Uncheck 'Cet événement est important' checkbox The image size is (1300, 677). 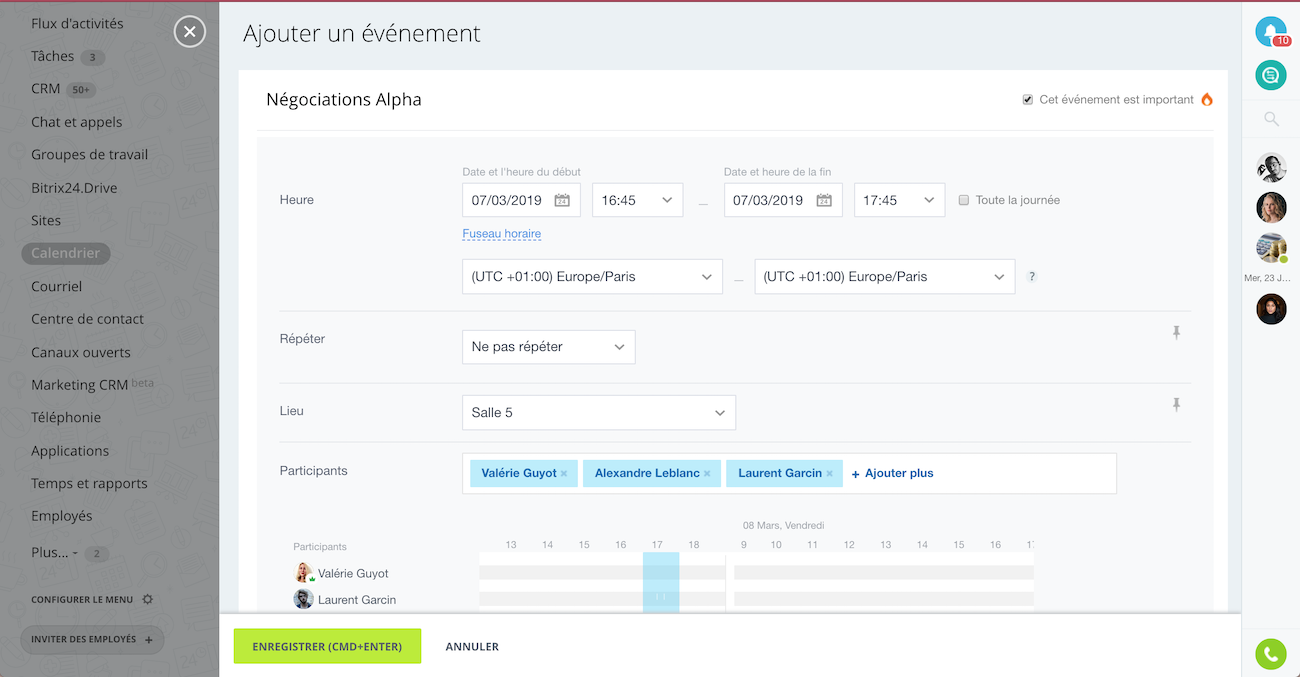point(1028,100)
